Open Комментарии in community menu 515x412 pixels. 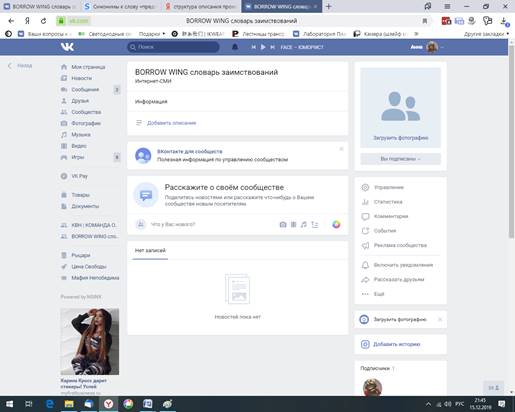pyautogui.click(x=391, y=216)
